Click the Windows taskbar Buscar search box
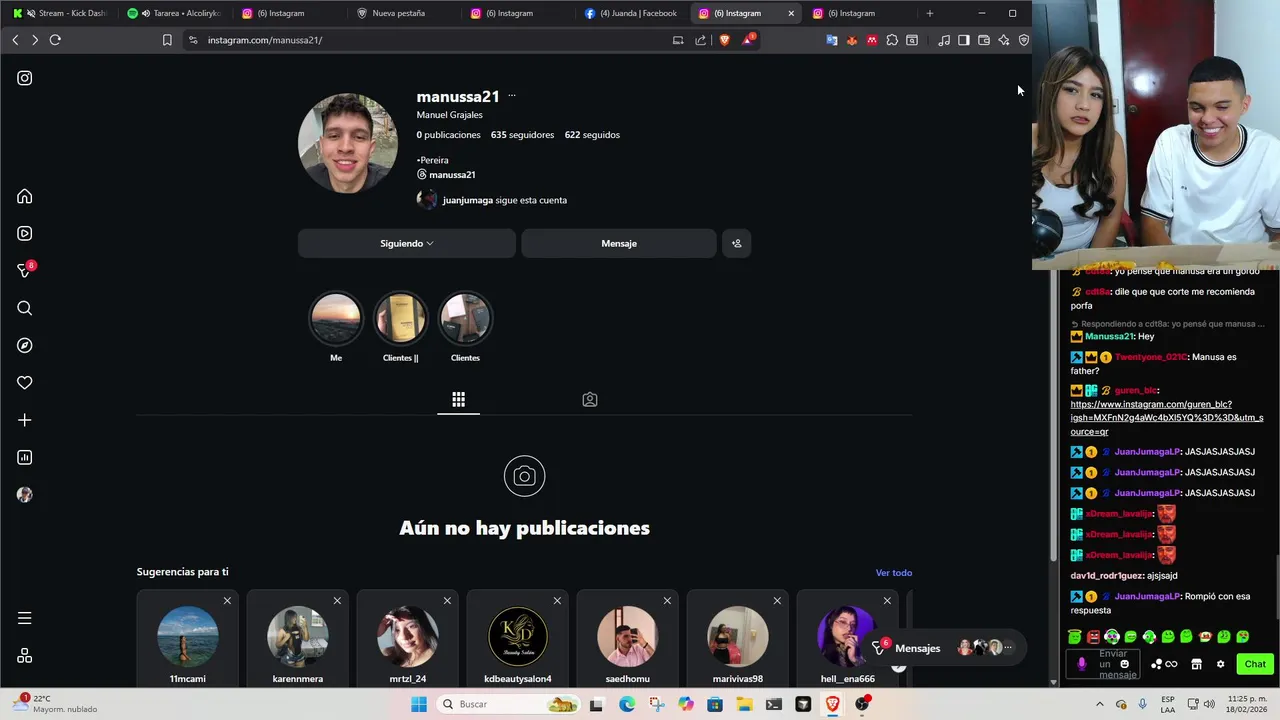Viewport: 1280px width, 720px height. 508,704
